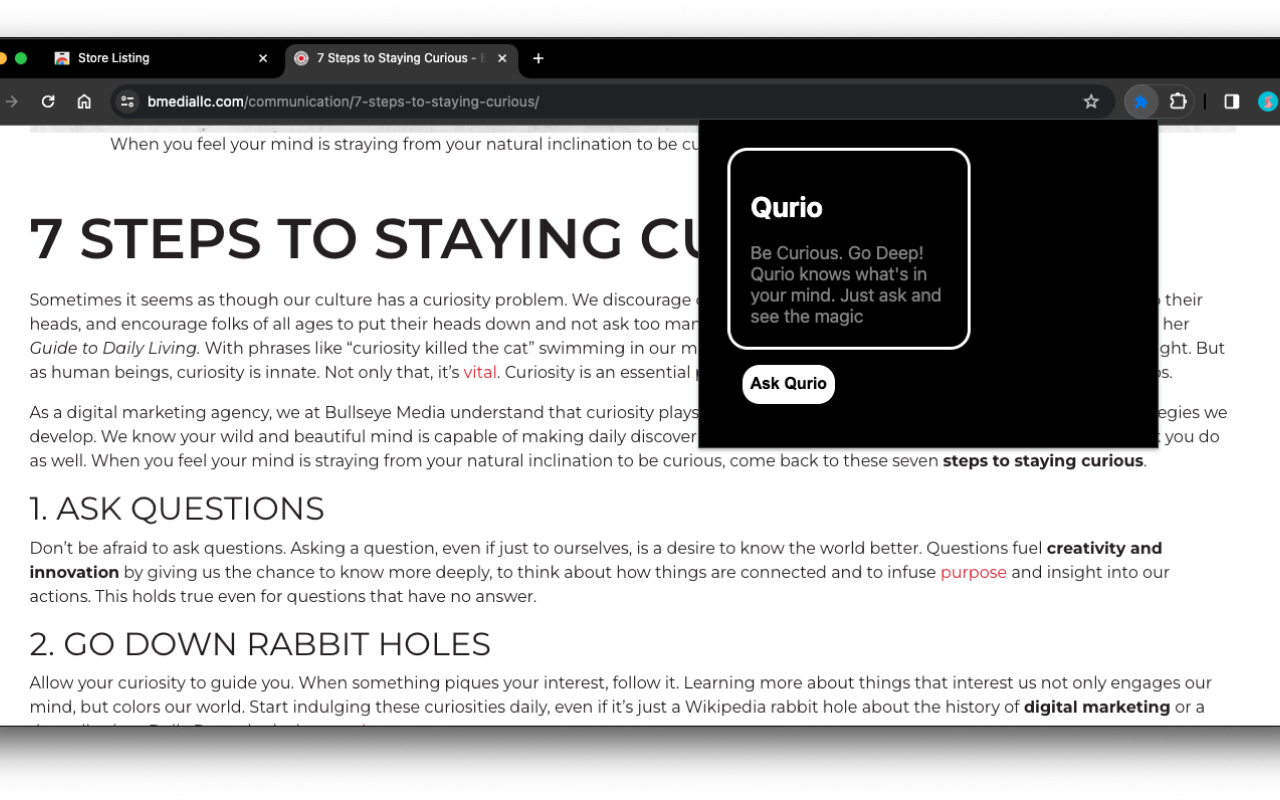Click the italic 'Guide to Daily Living' text
This screenshot has height=800, width=1280.
(114, 348)
